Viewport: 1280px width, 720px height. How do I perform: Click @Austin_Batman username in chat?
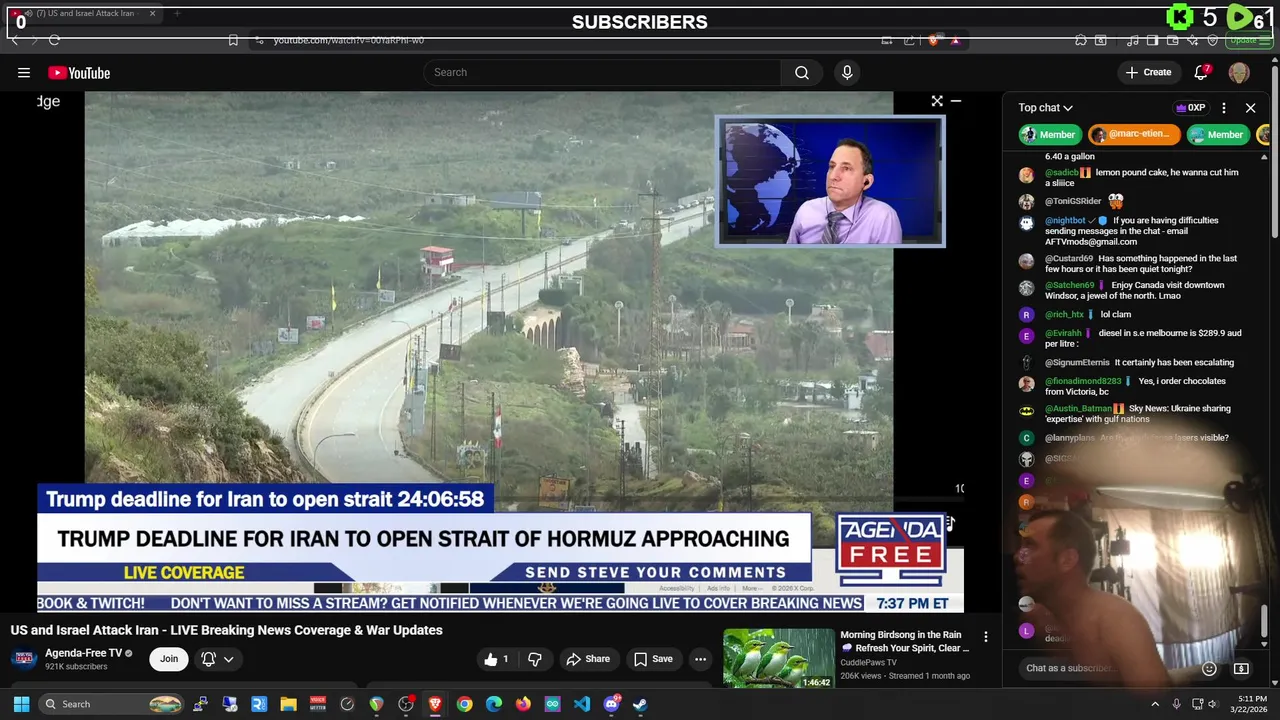tap(1078, 408)
